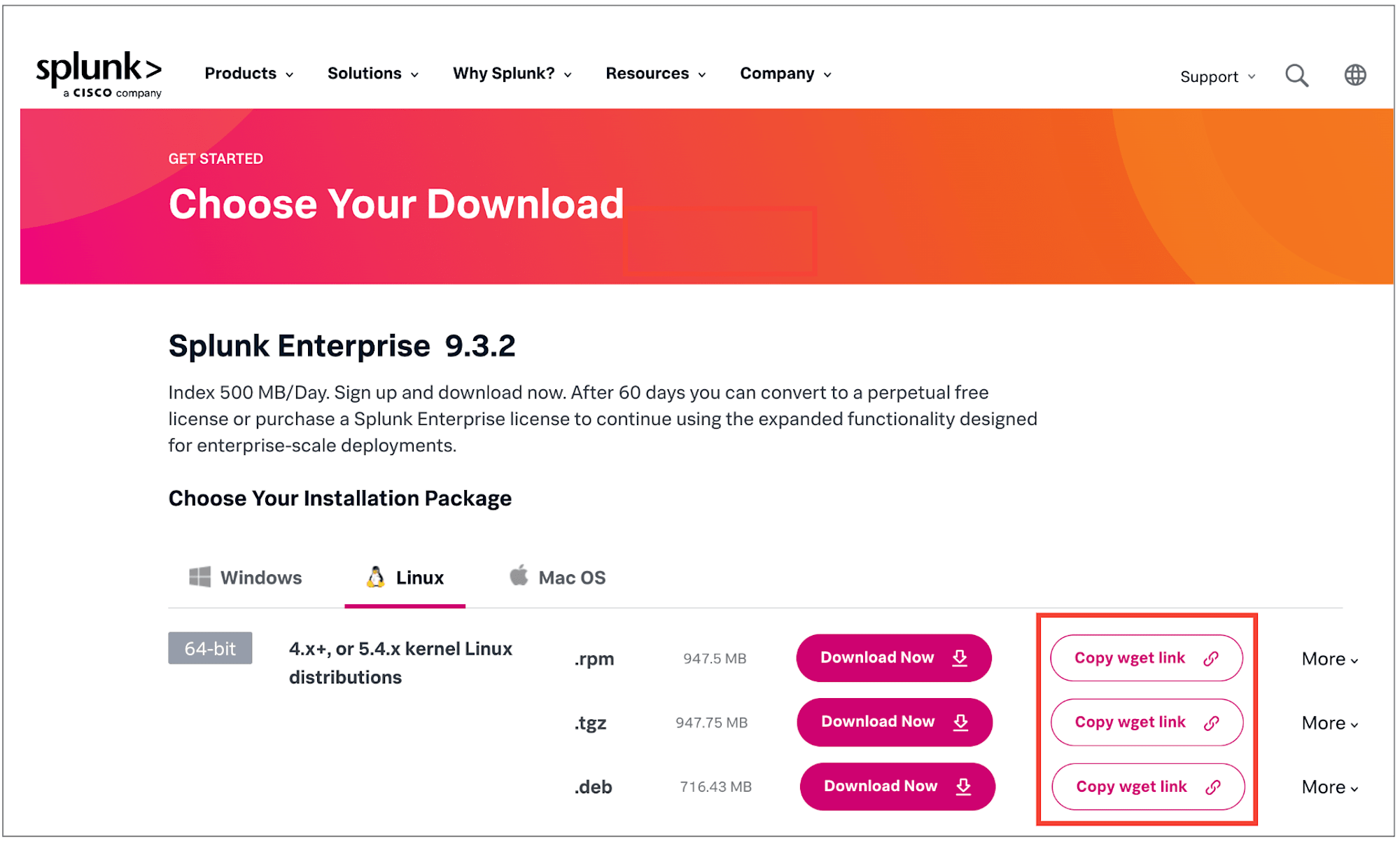The image size is (1400, 843).
Task: Click the Apple logo icon
Action: 519,576
